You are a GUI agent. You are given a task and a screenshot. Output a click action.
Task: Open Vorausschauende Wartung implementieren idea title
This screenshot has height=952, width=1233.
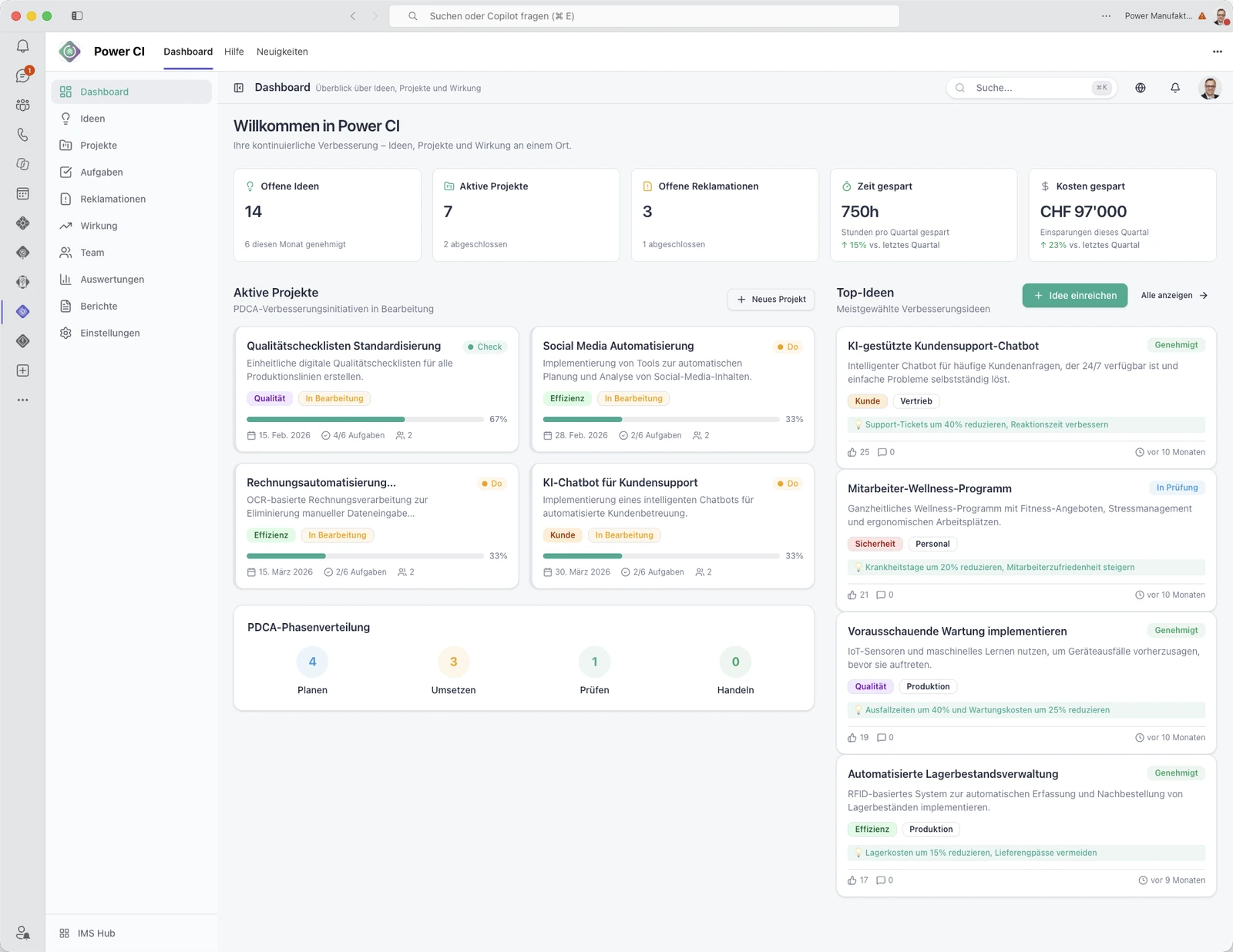coord(957,632)
